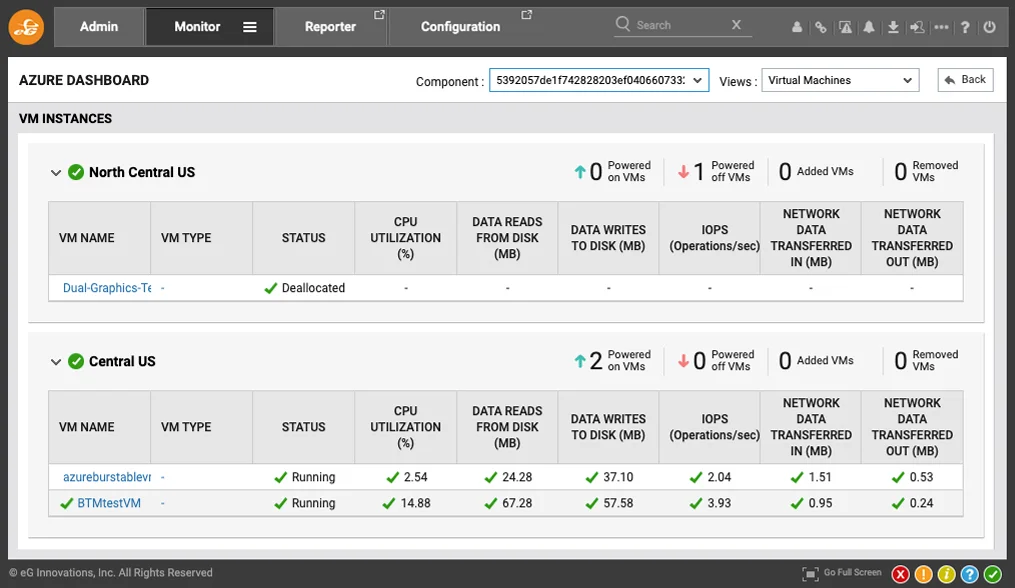Open the Configuration tab
The width and height of the screenshot is (1015, 588).
[460, 27]
